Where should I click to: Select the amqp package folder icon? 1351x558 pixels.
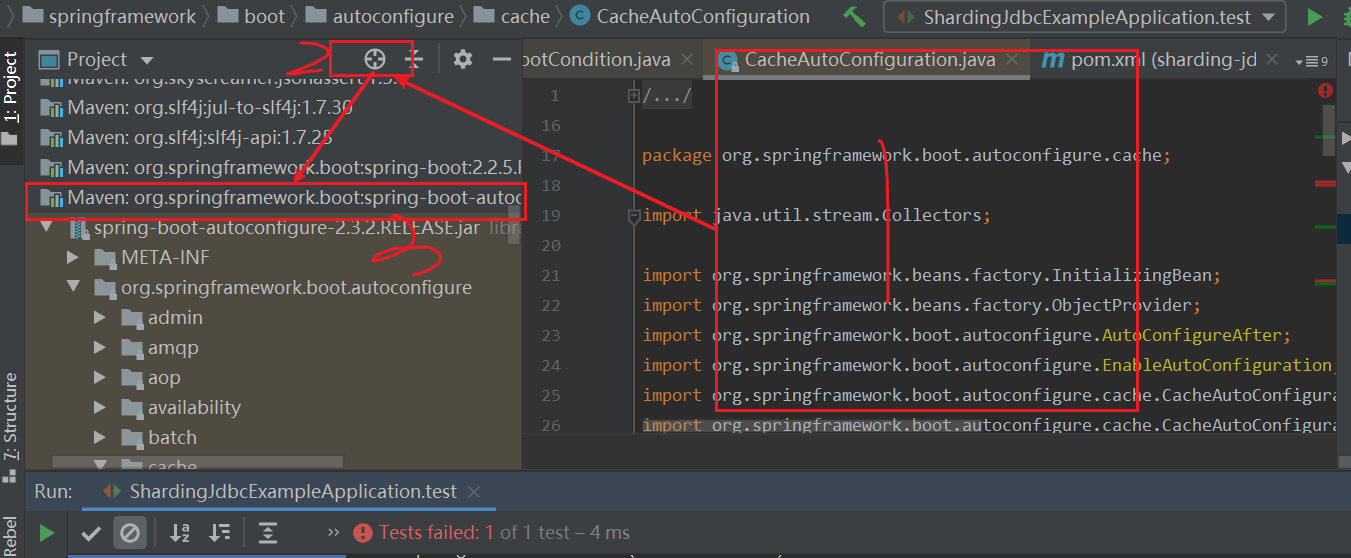132,348
